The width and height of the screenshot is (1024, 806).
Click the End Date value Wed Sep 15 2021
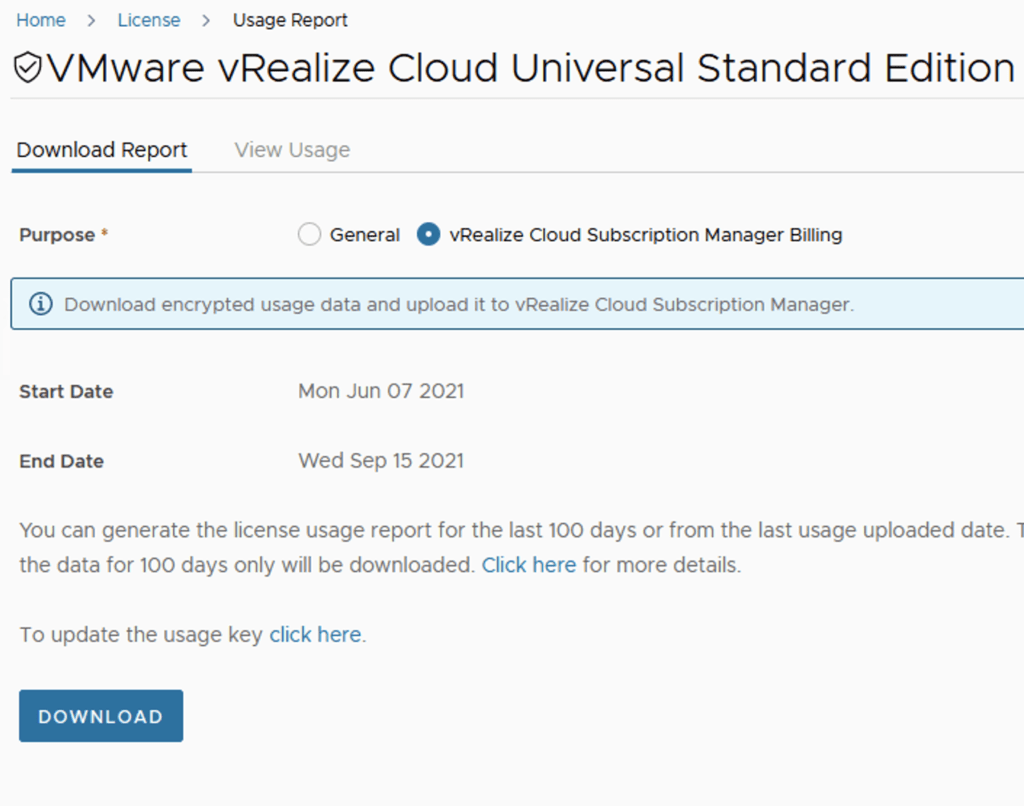[x=381, y=461]
